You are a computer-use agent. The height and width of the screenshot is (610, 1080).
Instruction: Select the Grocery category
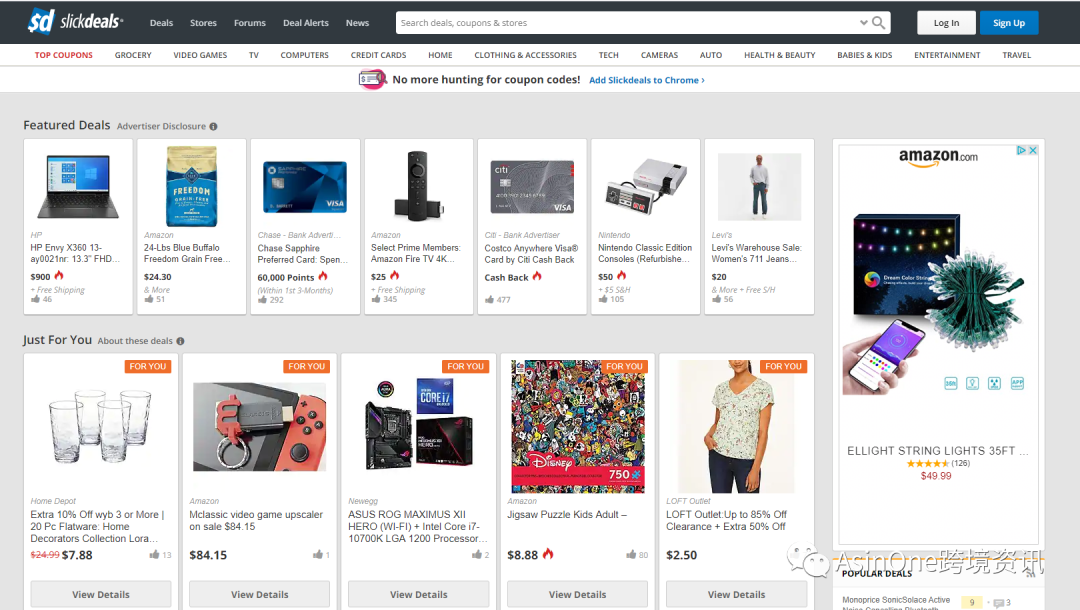133,55
